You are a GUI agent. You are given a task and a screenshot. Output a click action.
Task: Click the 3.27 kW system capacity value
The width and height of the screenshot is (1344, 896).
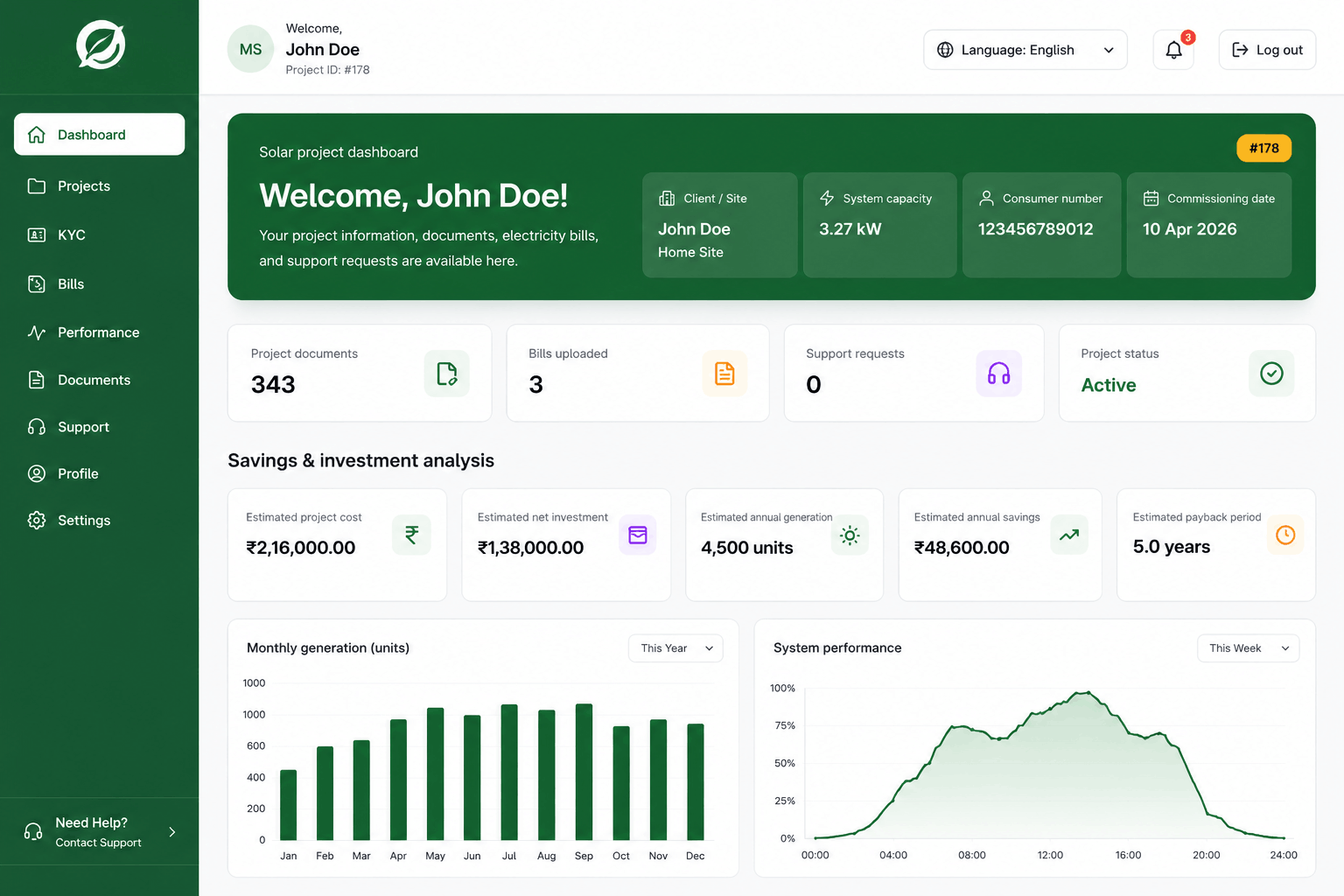point(850,229)
